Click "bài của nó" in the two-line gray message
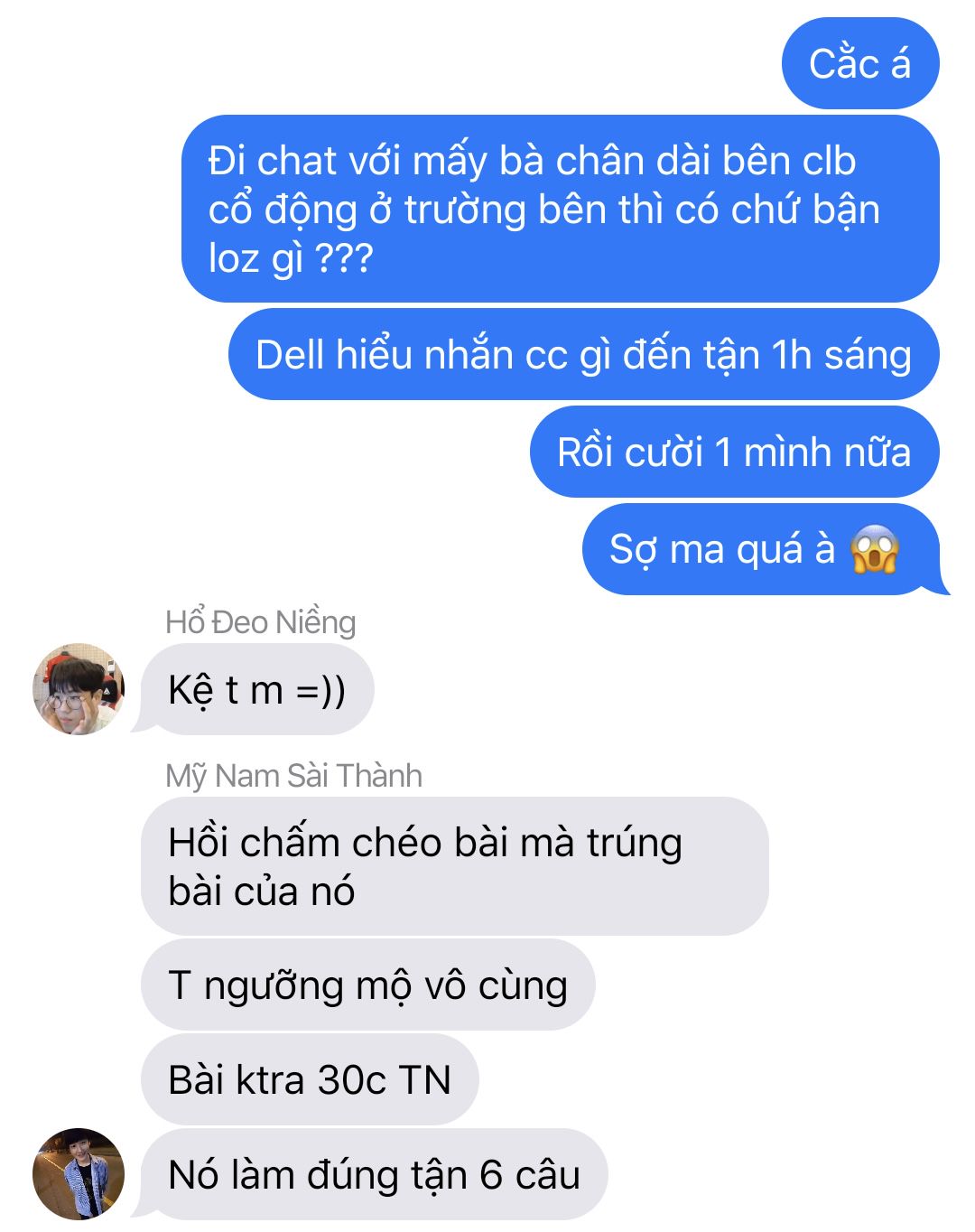 point(262,891)
